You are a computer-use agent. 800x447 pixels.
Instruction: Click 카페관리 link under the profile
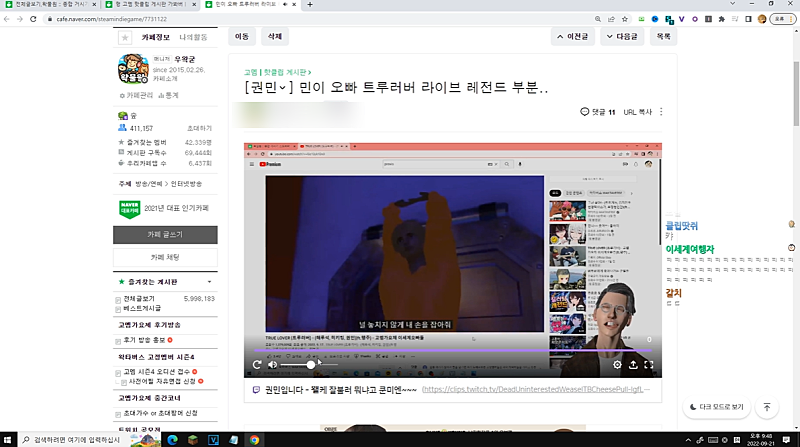[136, 95]
